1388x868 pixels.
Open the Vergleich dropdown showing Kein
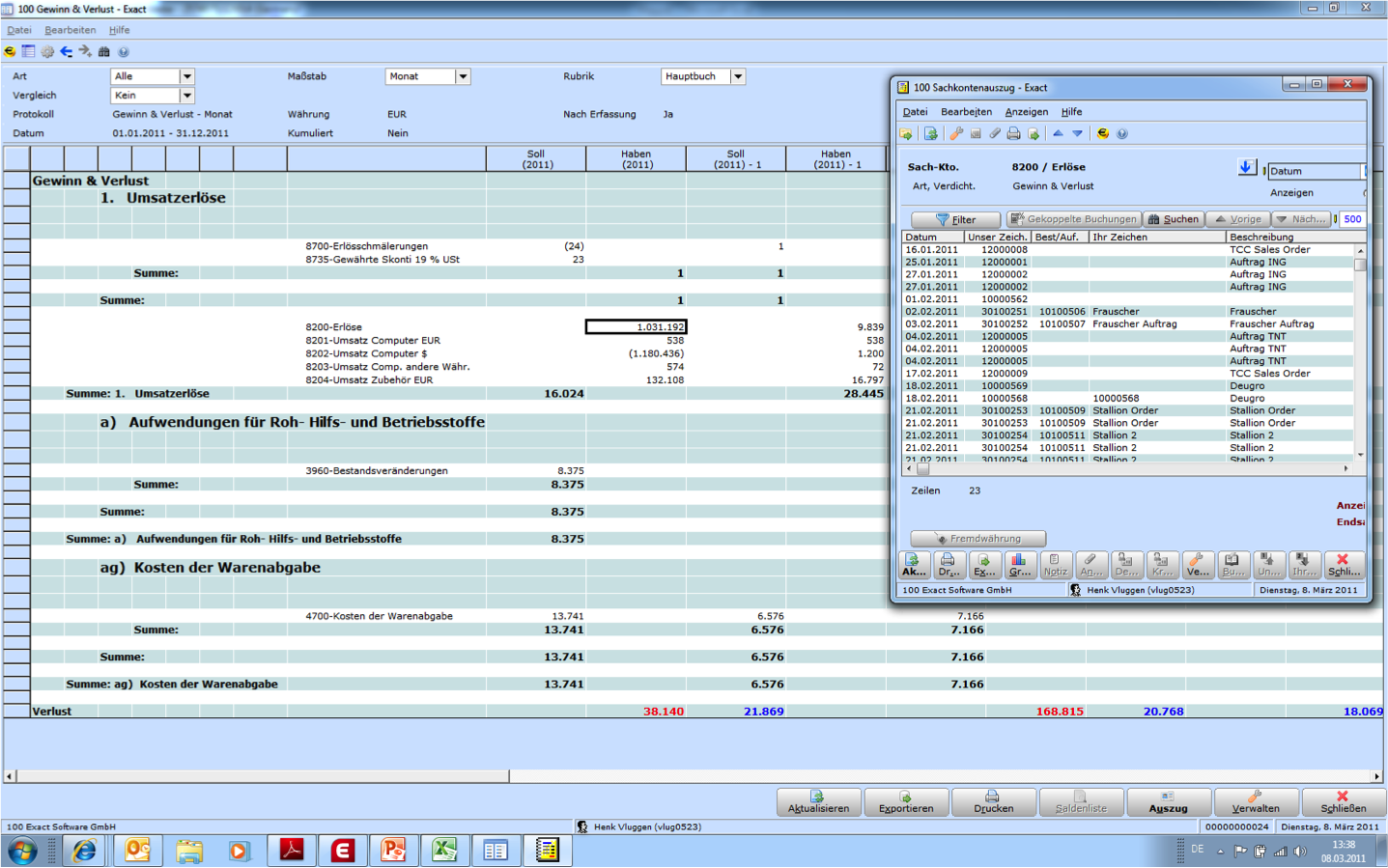pyautogui.click(x=187, y=96)
